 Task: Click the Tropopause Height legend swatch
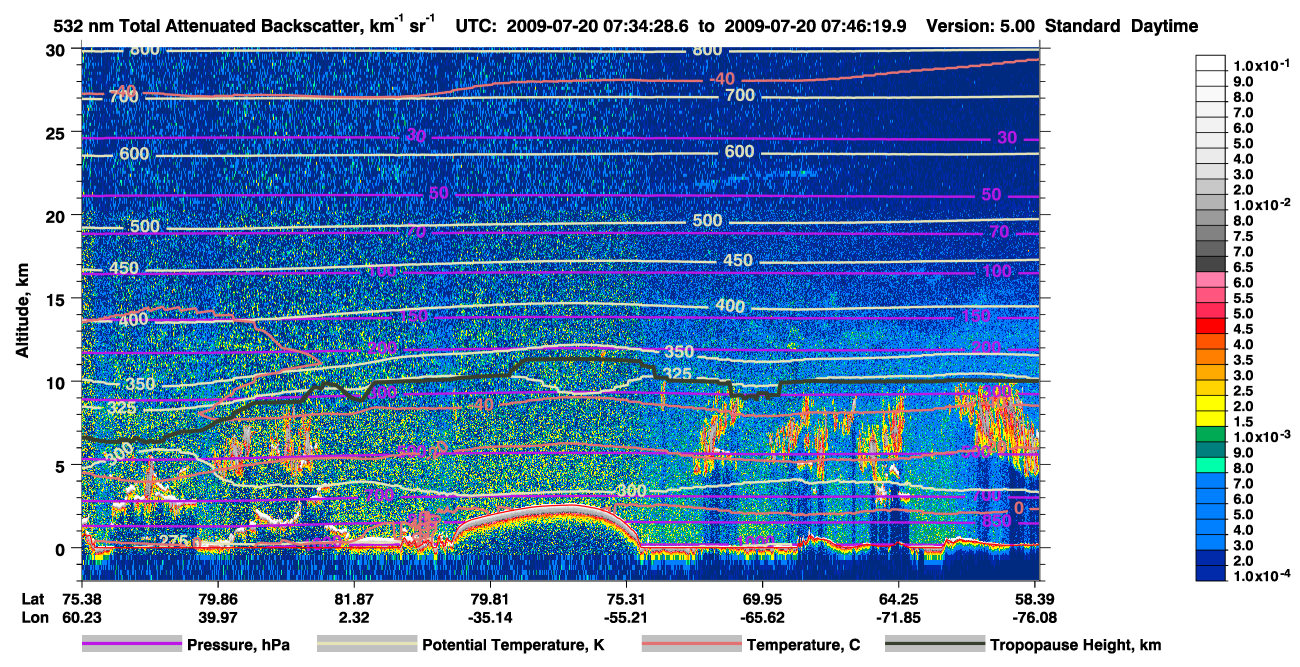coord(935,645)
